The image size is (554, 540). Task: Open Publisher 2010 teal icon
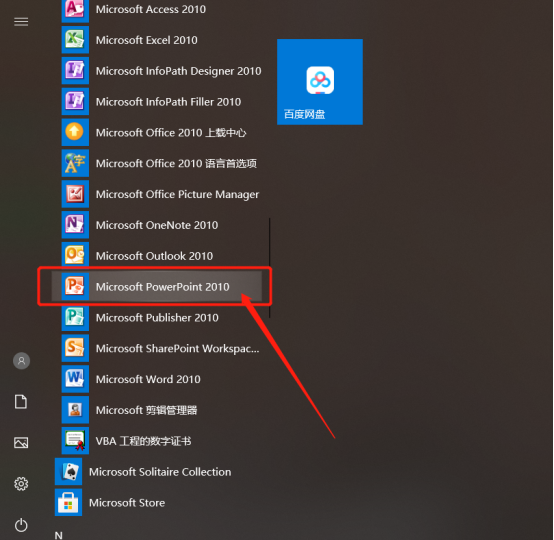[75, 317]
